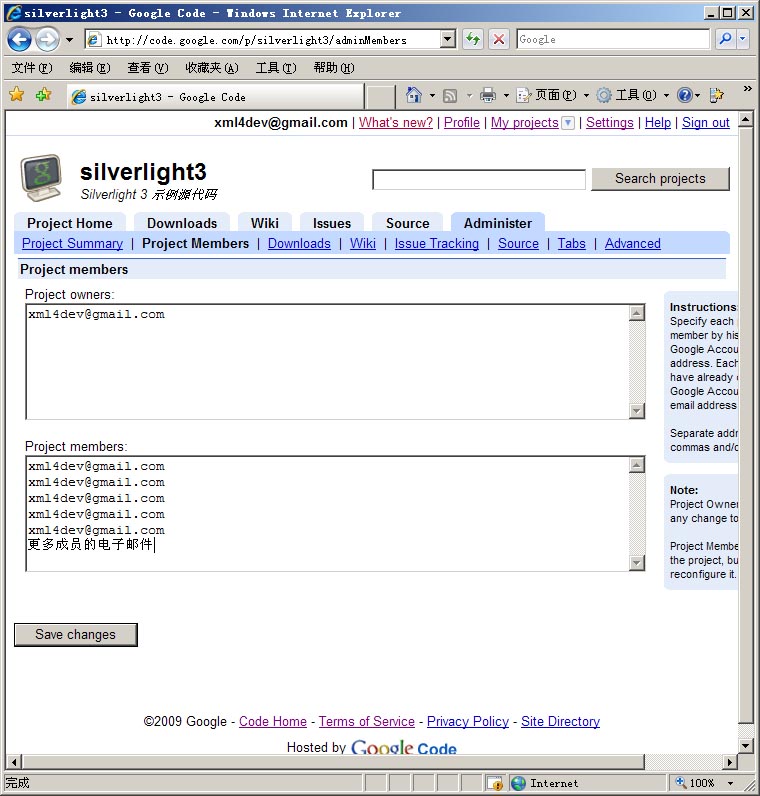Open search provider options dropdown
The height and width of the screenshot is (796, 760).
pos(743,39)
